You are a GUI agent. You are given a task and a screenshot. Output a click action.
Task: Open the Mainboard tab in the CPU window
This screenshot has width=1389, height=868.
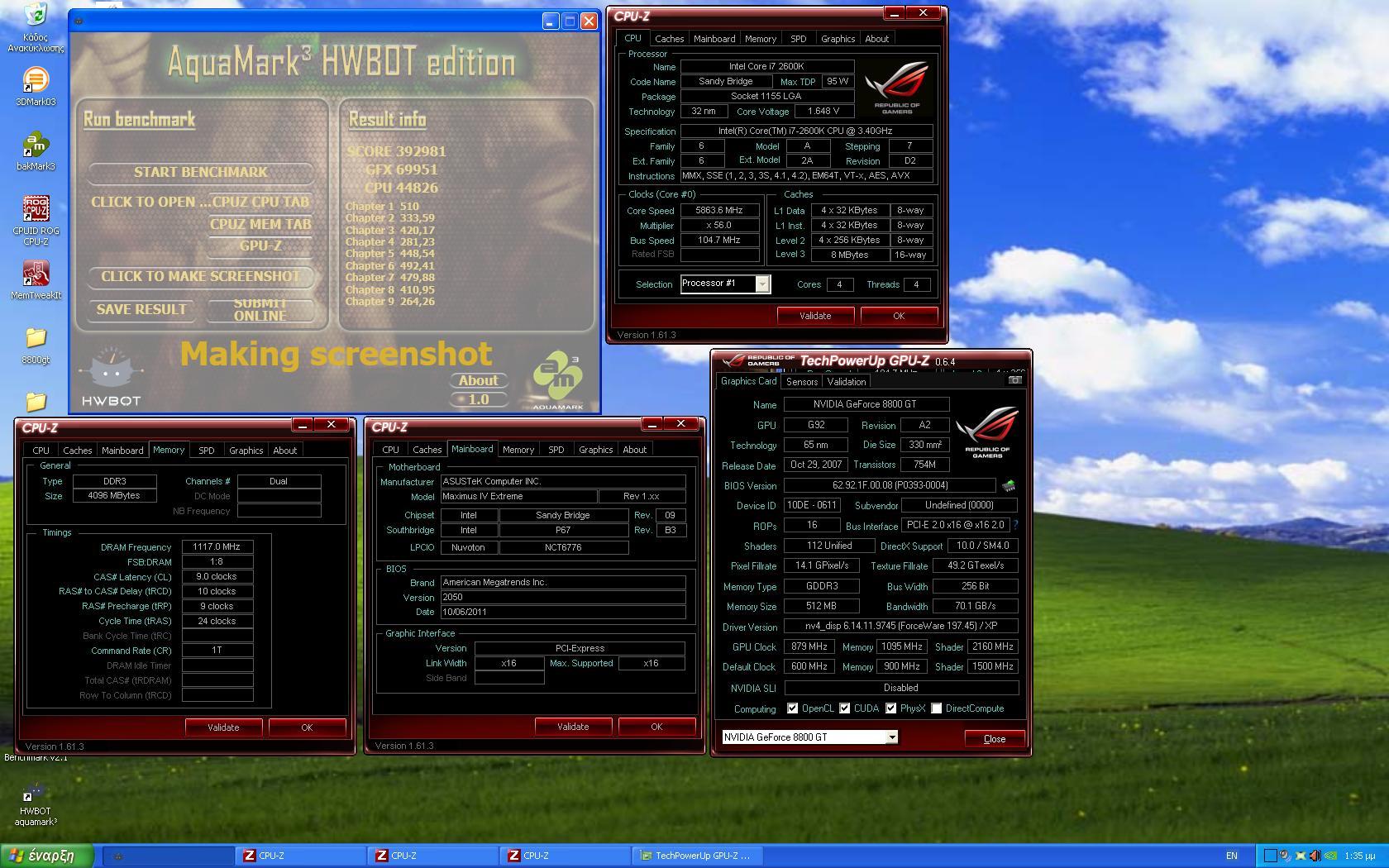pyautogui.click(x=714, y=39)
